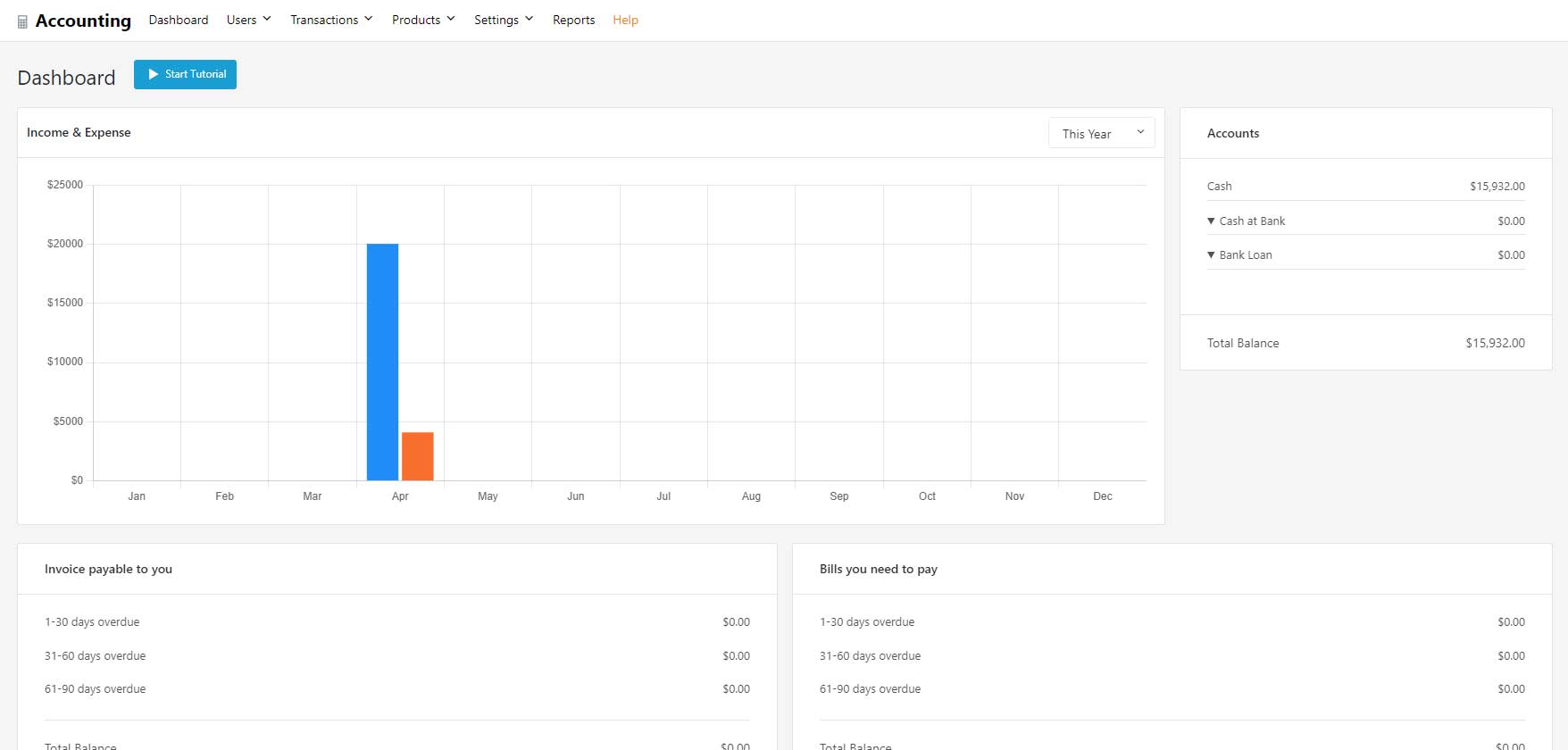Image resolution: width=1568 pixels, height=750 pixels.
Task: Click the orange April expense bar
Action: (418, 456)
